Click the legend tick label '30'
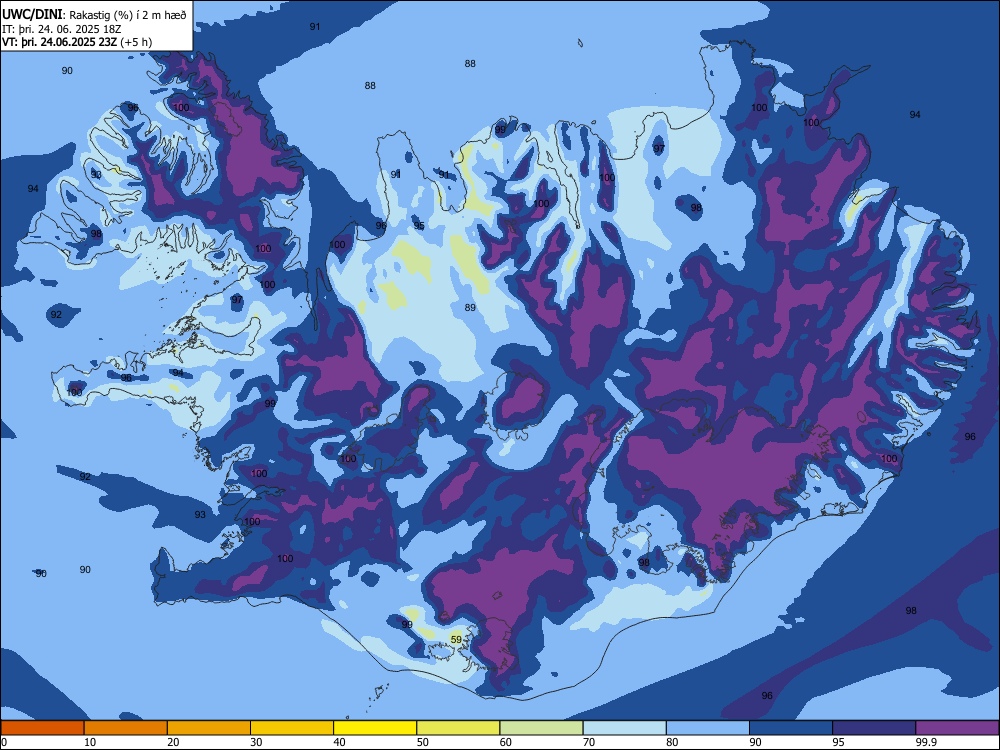Image resolution: width=1000 pixels, height=750 pixels. point(256,742)
